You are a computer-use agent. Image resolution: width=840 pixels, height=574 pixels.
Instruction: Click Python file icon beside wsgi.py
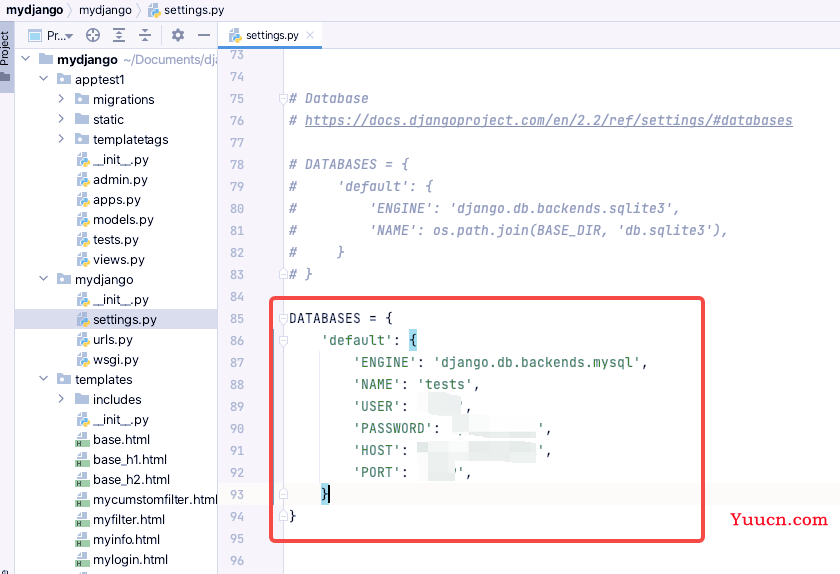[x=83, y=360]
